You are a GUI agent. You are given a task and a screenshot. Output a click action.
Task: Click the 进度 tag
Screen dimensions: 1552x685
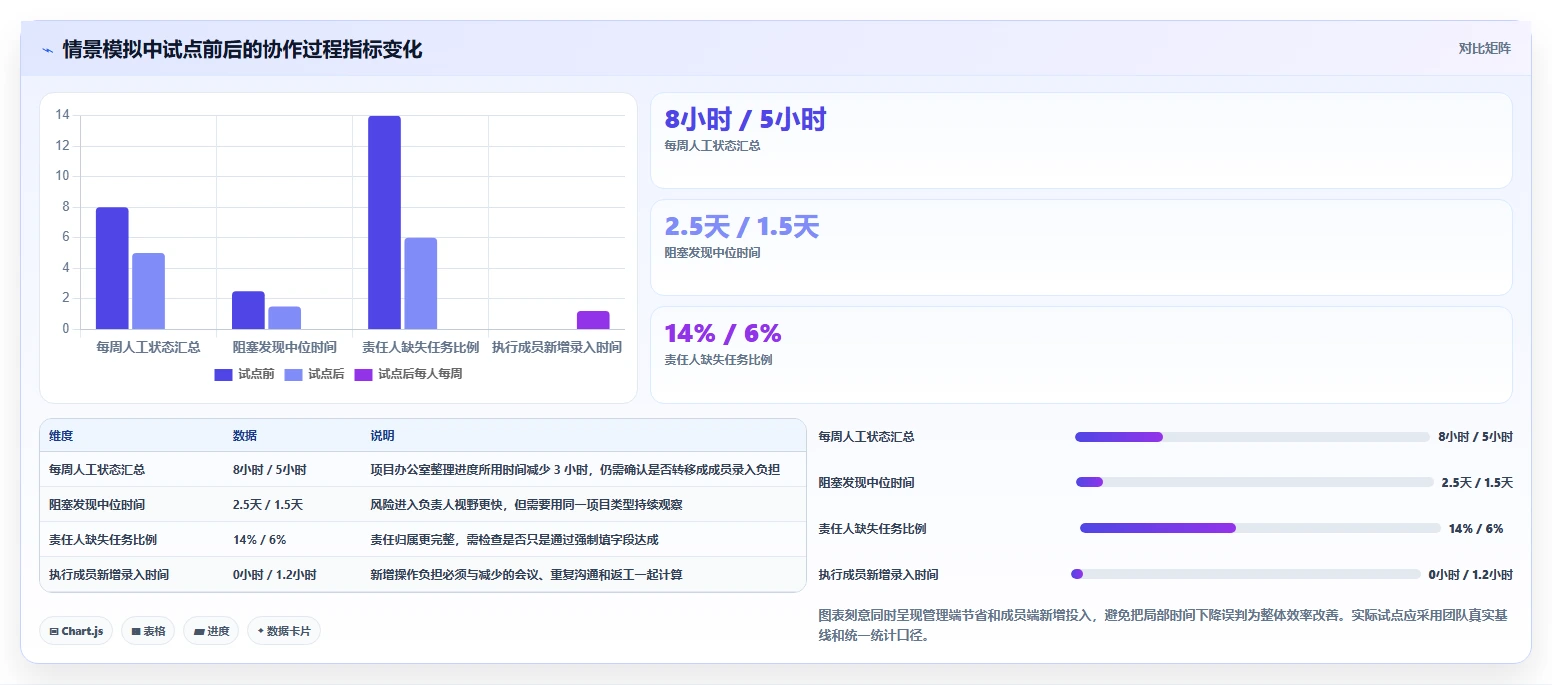coord(211,631)
